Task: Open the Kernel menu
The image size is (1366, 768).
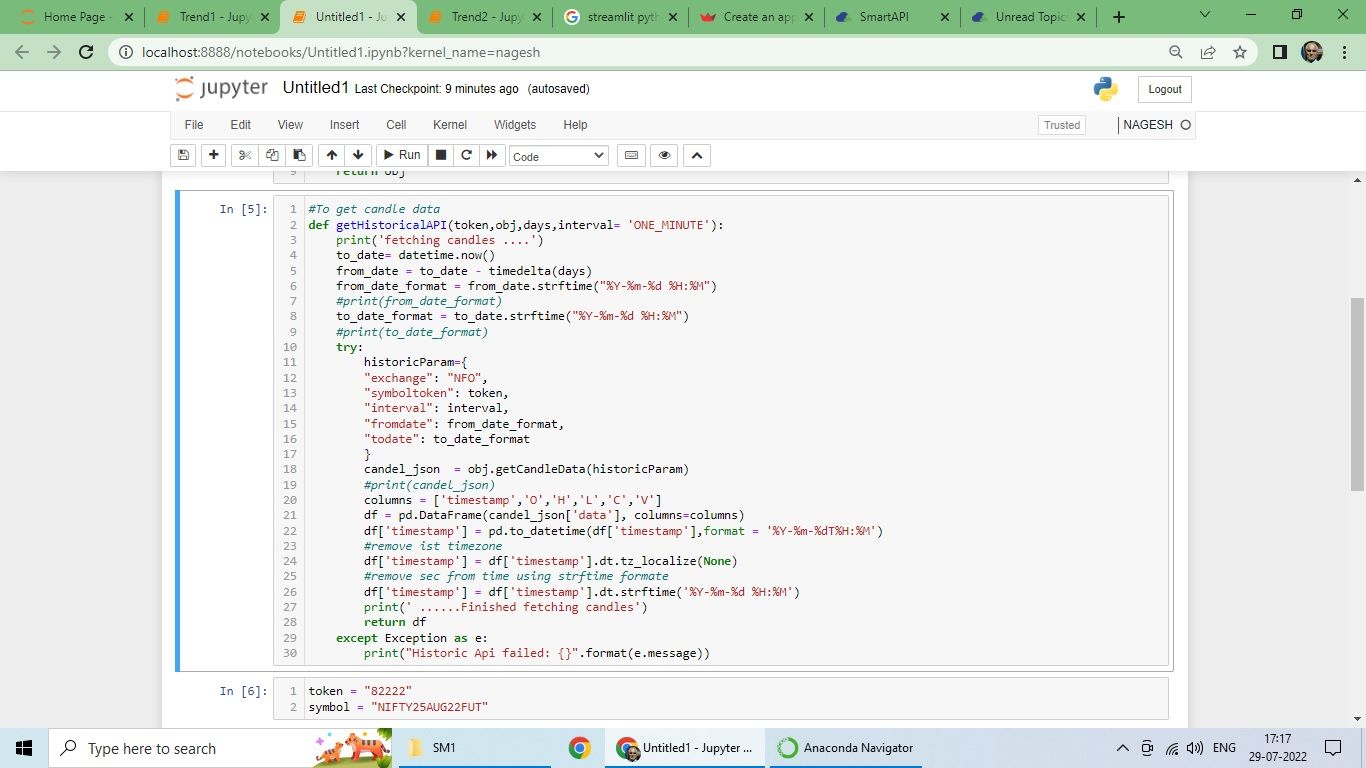Action: click(450, 125)
